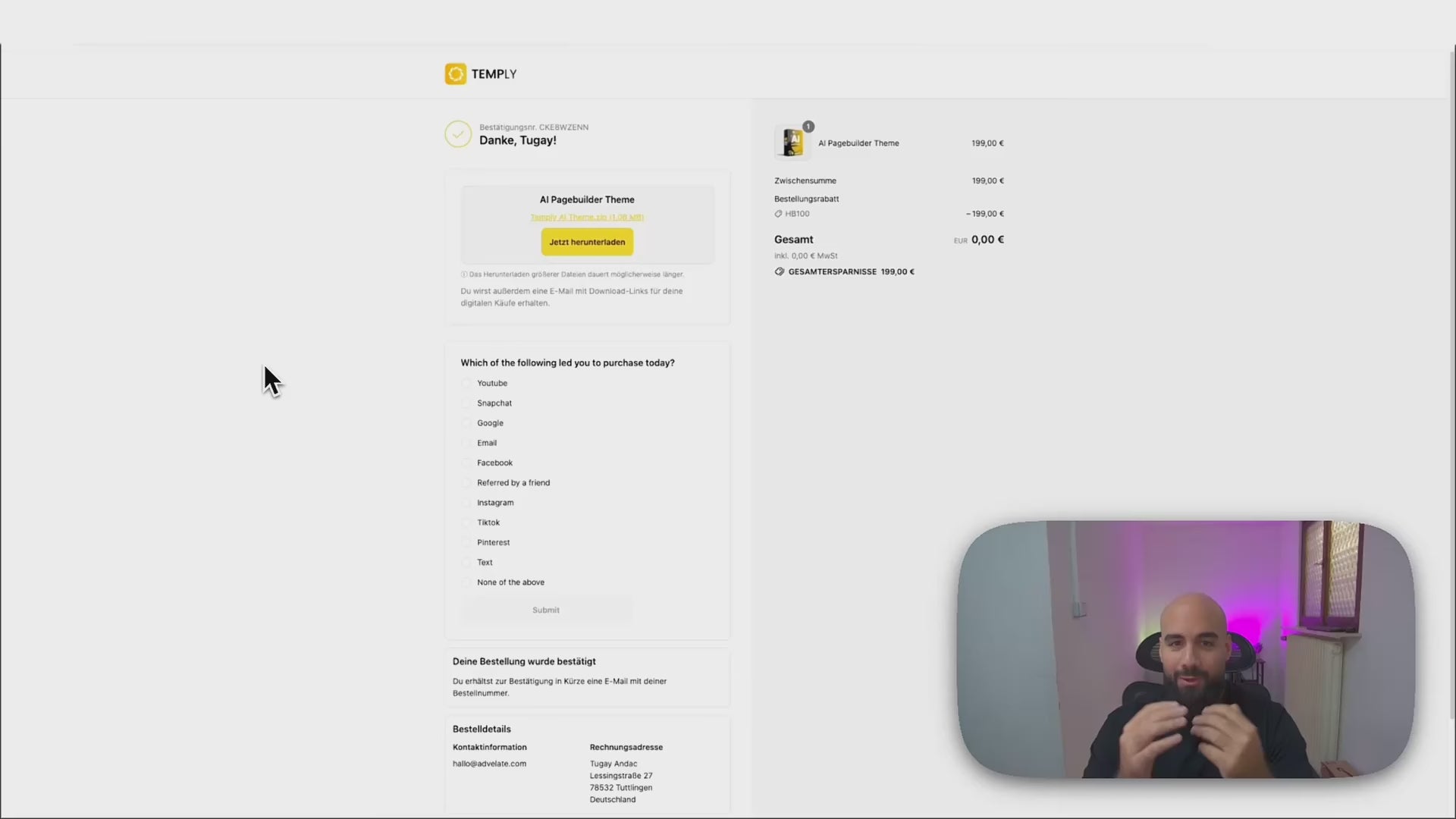This screenshot has height=819, width=1456.
Task: Select the Snapchat radio option
Action: point(466,403)
